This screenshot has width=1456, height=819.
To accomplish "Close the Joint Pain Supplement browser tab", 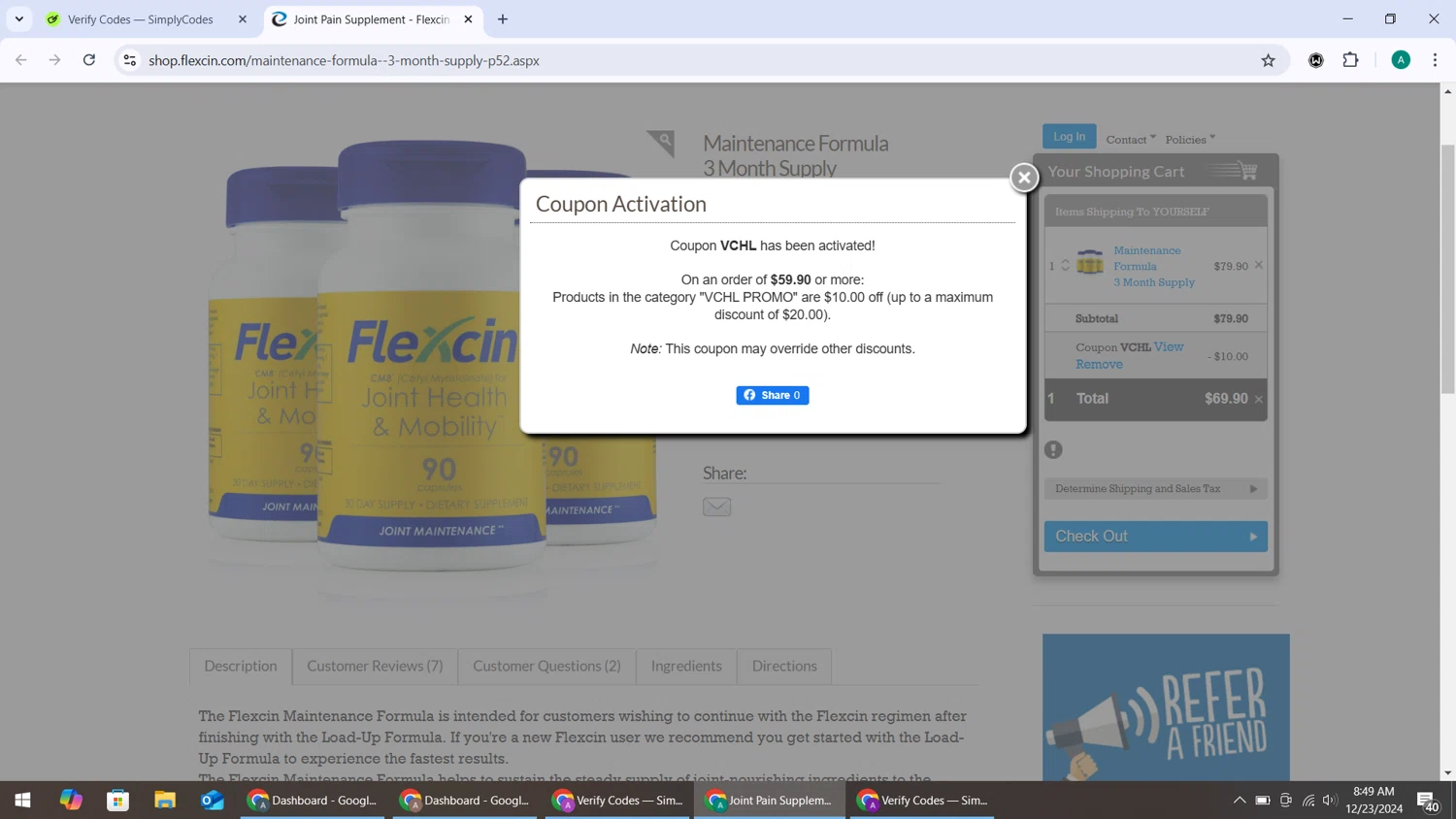I will click(x=468, y=19).
